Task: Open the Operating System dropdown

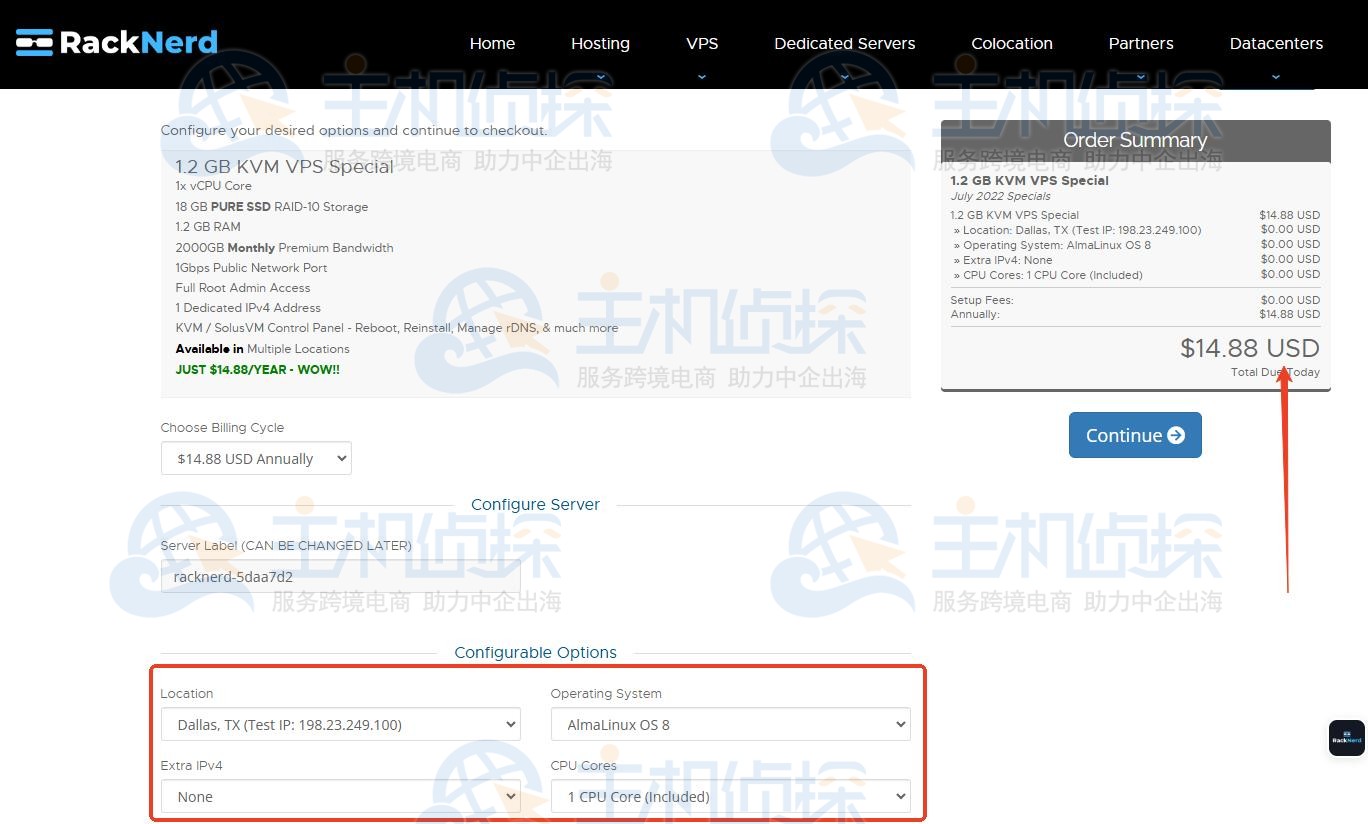Action: pos(730,724)
